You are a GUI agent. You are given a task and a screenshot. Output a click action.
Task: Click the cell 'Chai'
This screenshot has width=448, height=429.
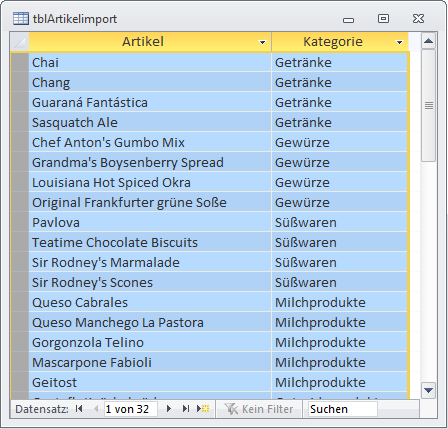[x=150, y=62]
